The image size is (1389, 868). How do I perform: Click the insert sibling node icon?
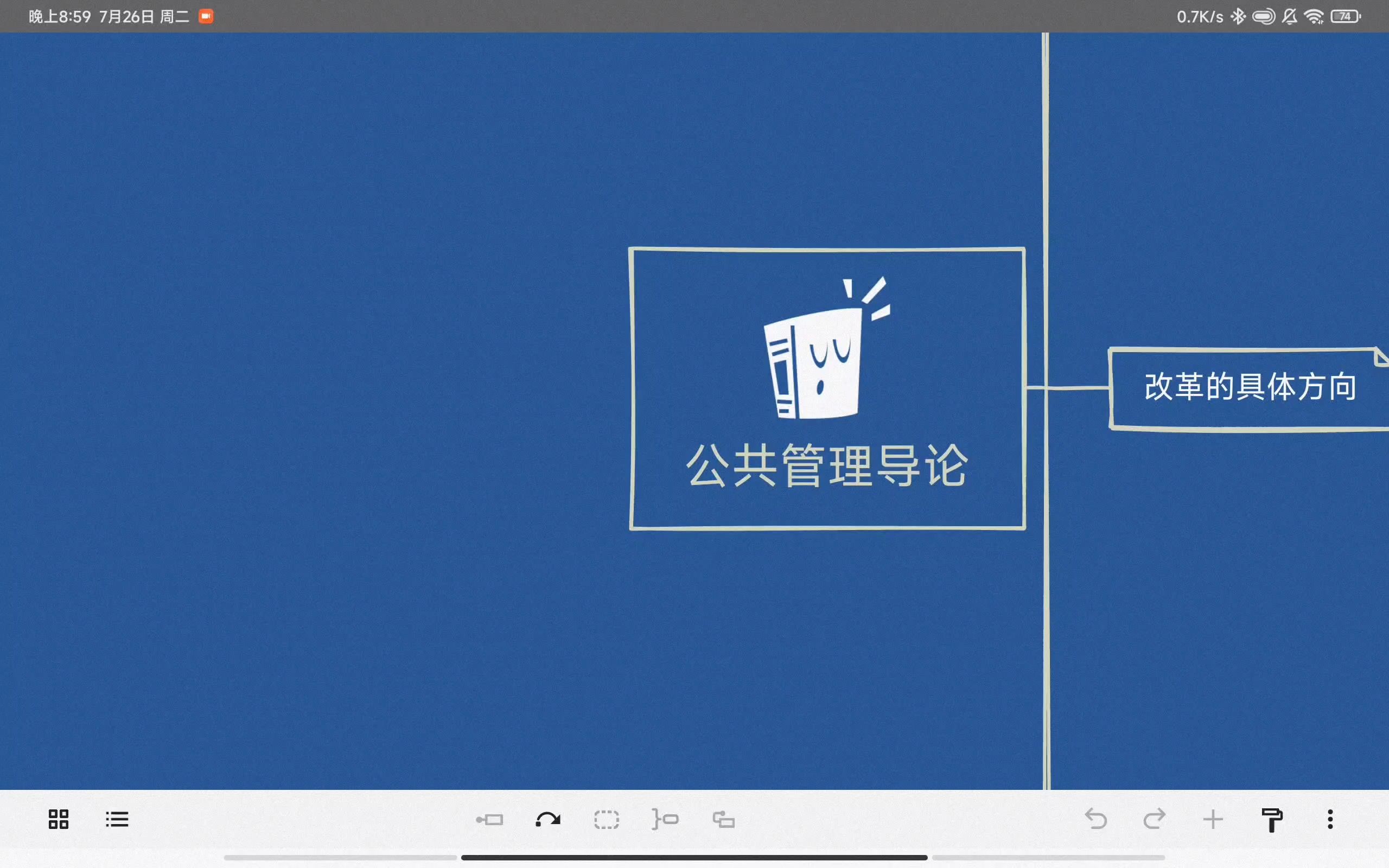[x=665, y=820]
